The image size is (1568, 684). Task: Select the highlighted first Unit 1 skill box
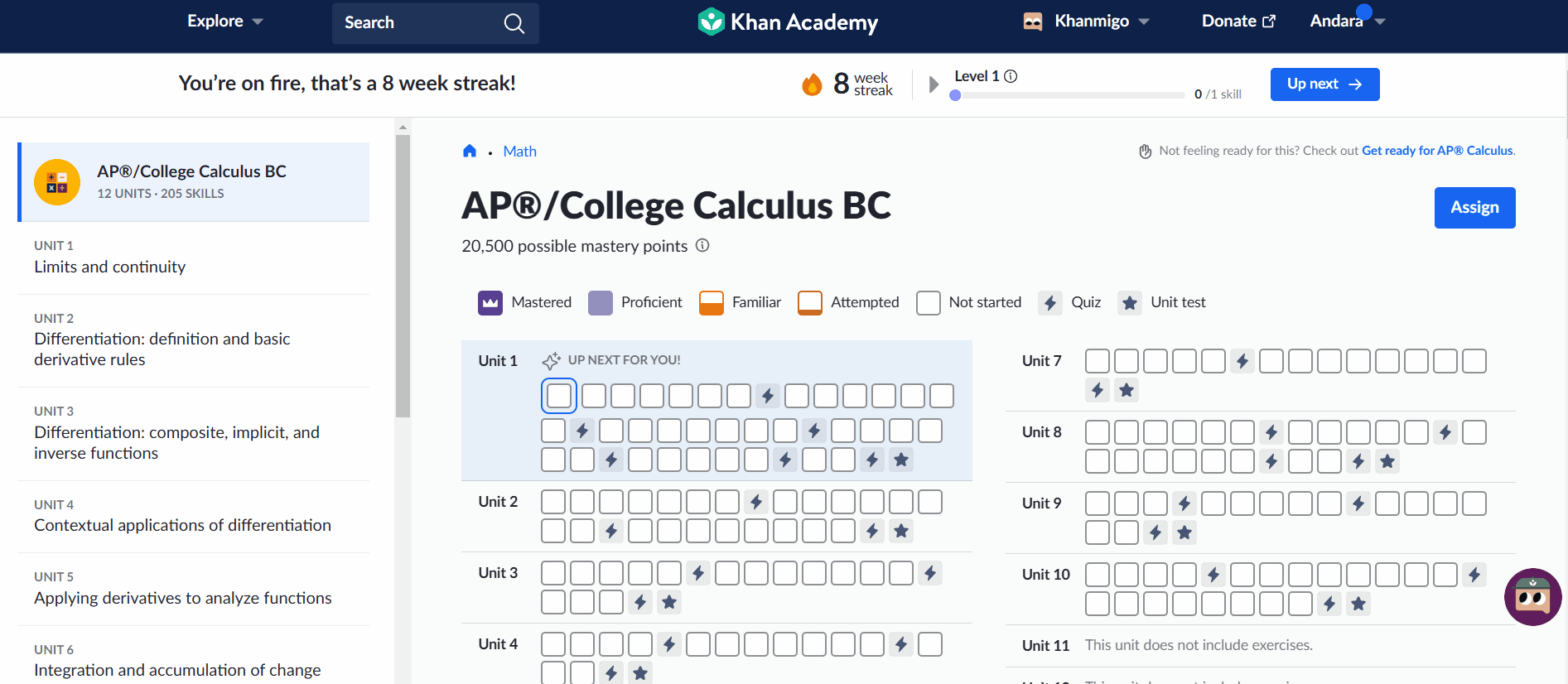[559, 396]
